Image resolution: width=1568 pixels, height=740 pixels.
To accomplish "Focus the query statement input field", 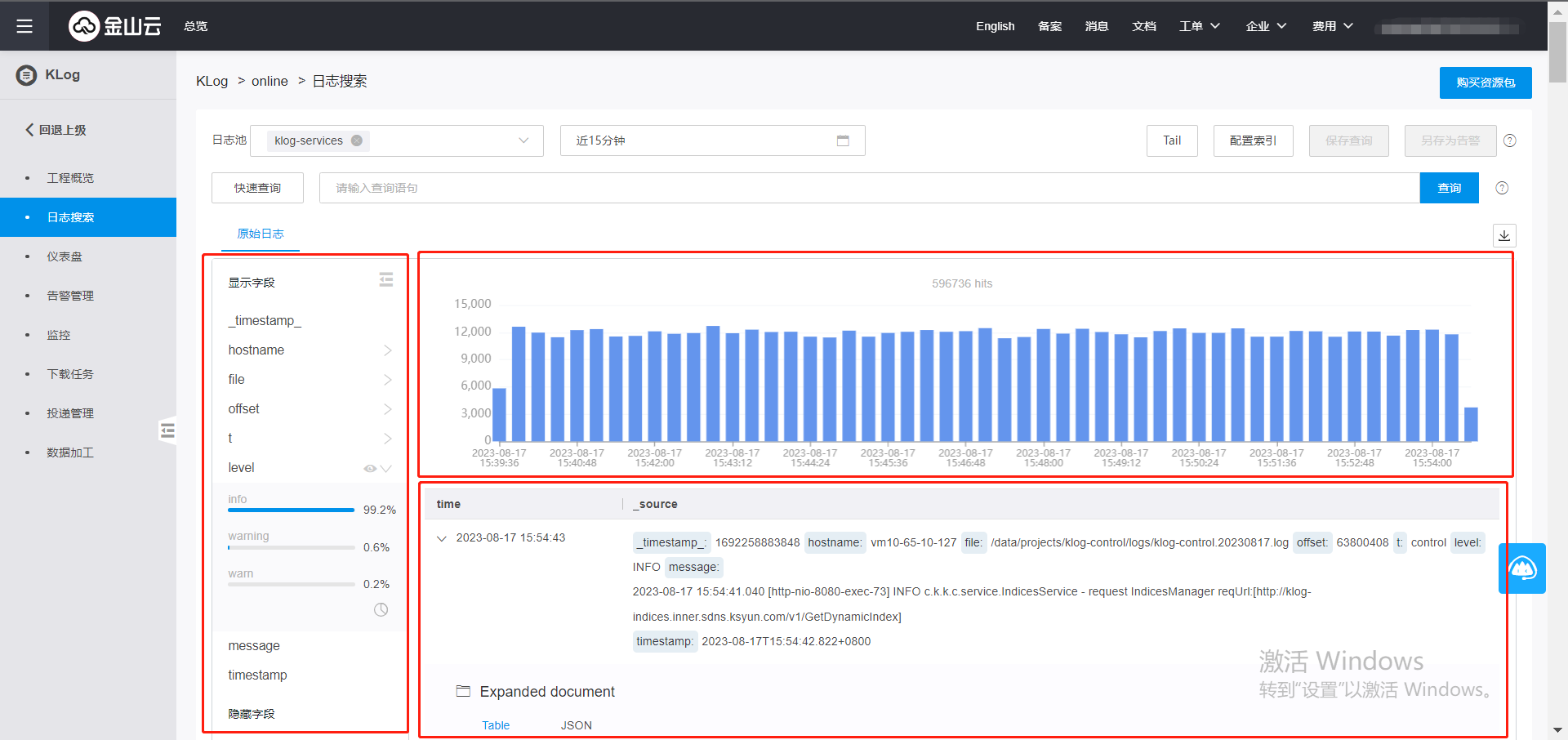I will click(x=869, y=188).
